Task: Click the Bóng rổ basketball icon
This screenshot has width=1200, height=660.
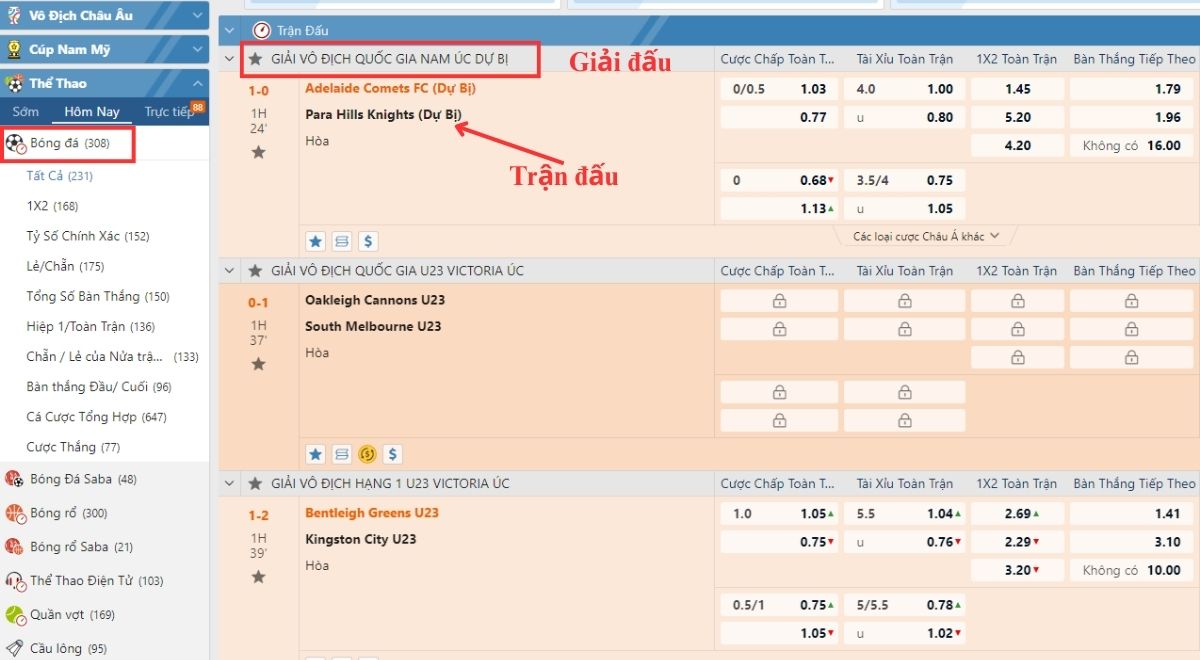Action: 15,513
